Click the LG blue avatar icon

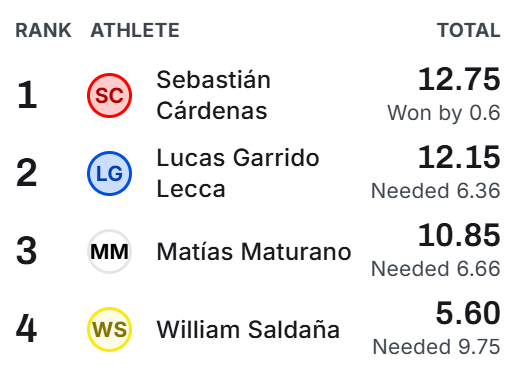[109, 173]
